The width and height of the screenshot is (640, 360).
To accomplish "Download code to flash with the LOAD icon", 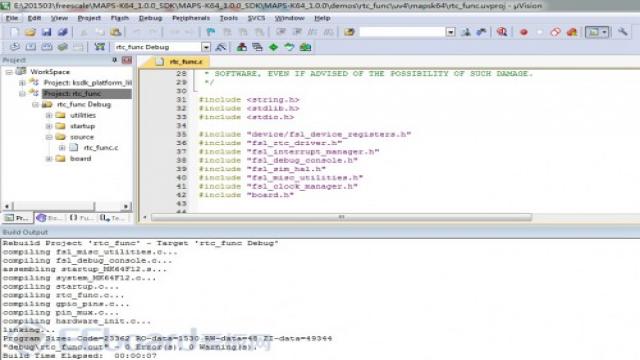I will click(x=99, y=47).
